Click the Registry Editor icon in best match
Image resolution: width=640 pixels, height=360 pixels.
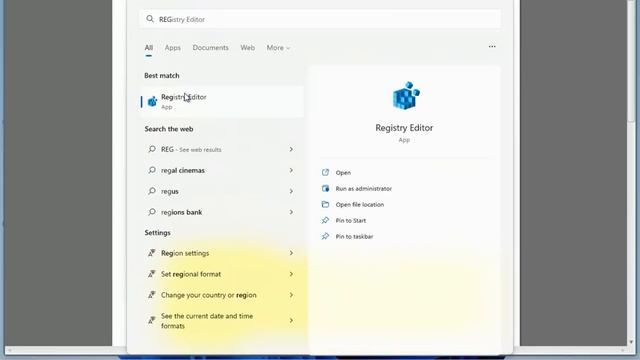pyautogui.click(x=152, y=101)
